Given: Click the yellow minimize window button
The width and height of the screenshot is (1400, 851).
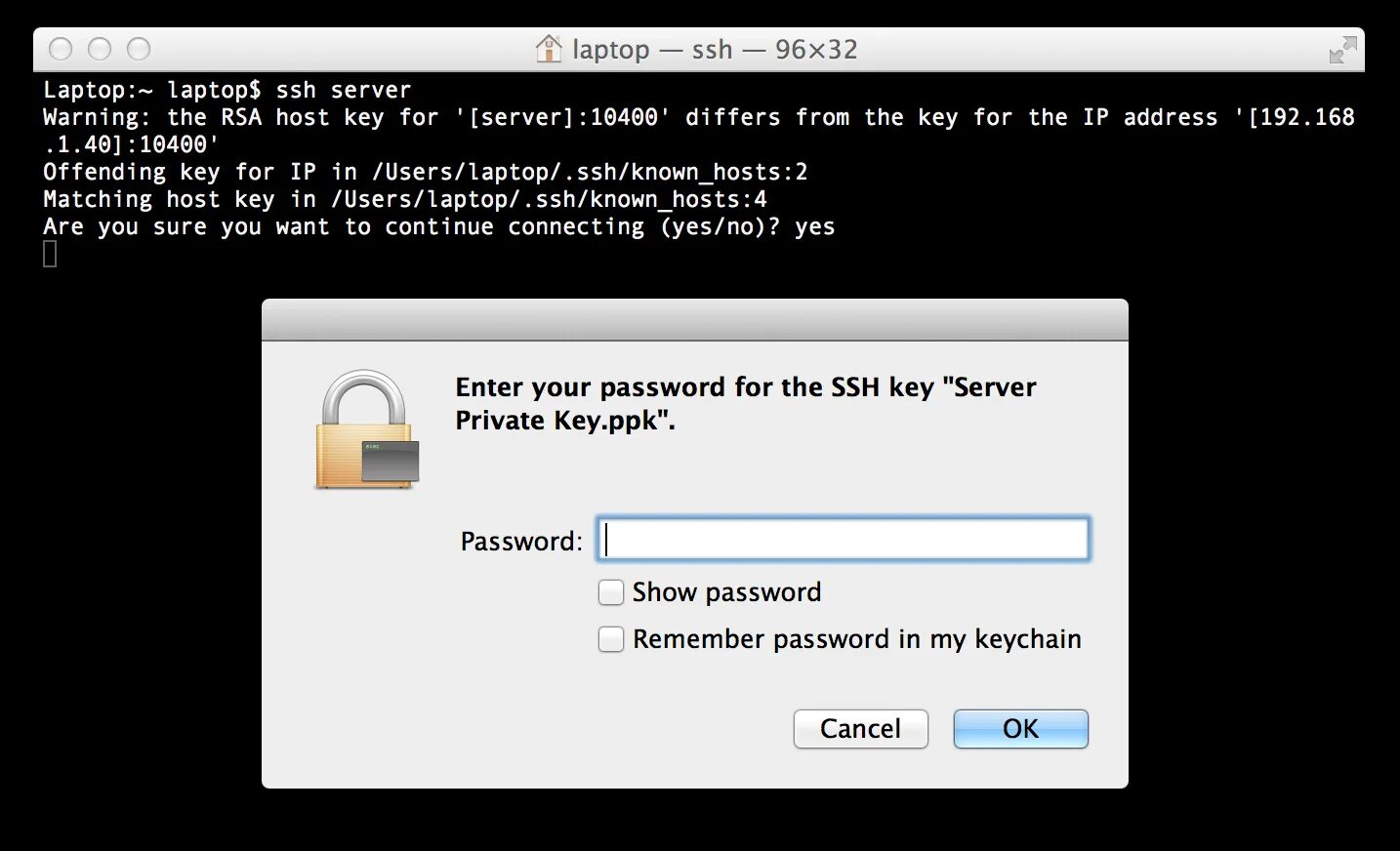Looking at the screenshot, I should coord(100,49).
